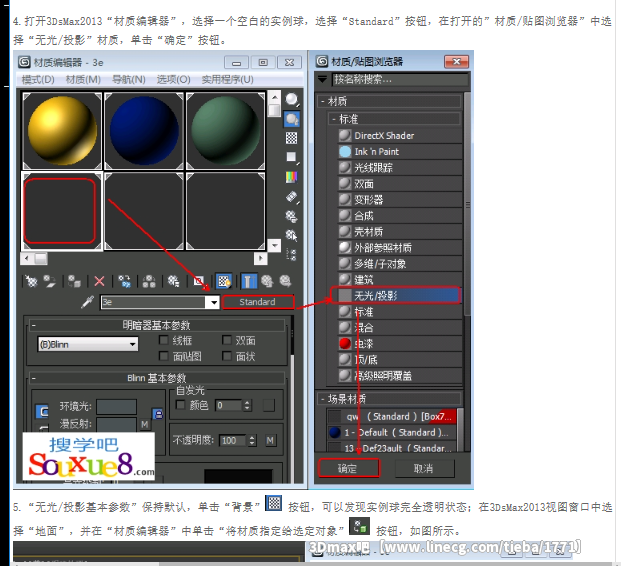621x566 pixels.
Task: Click the Make Unique icon
Action: tap(149, 281)
